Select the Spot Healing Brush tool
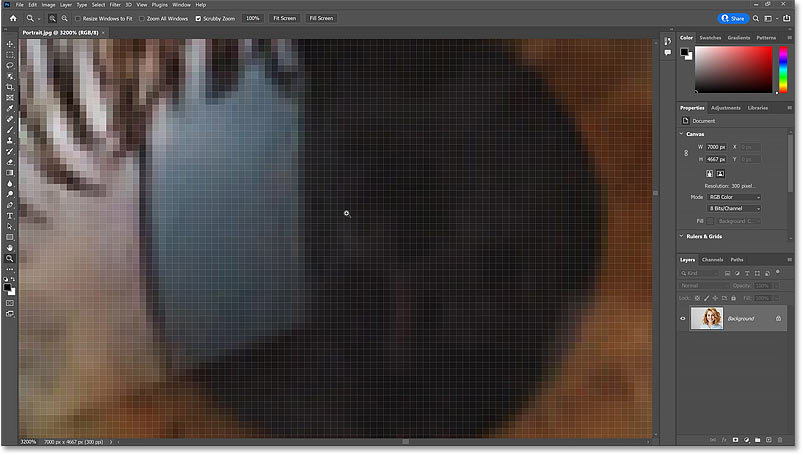The image size is (803, 455). point(10,119)
